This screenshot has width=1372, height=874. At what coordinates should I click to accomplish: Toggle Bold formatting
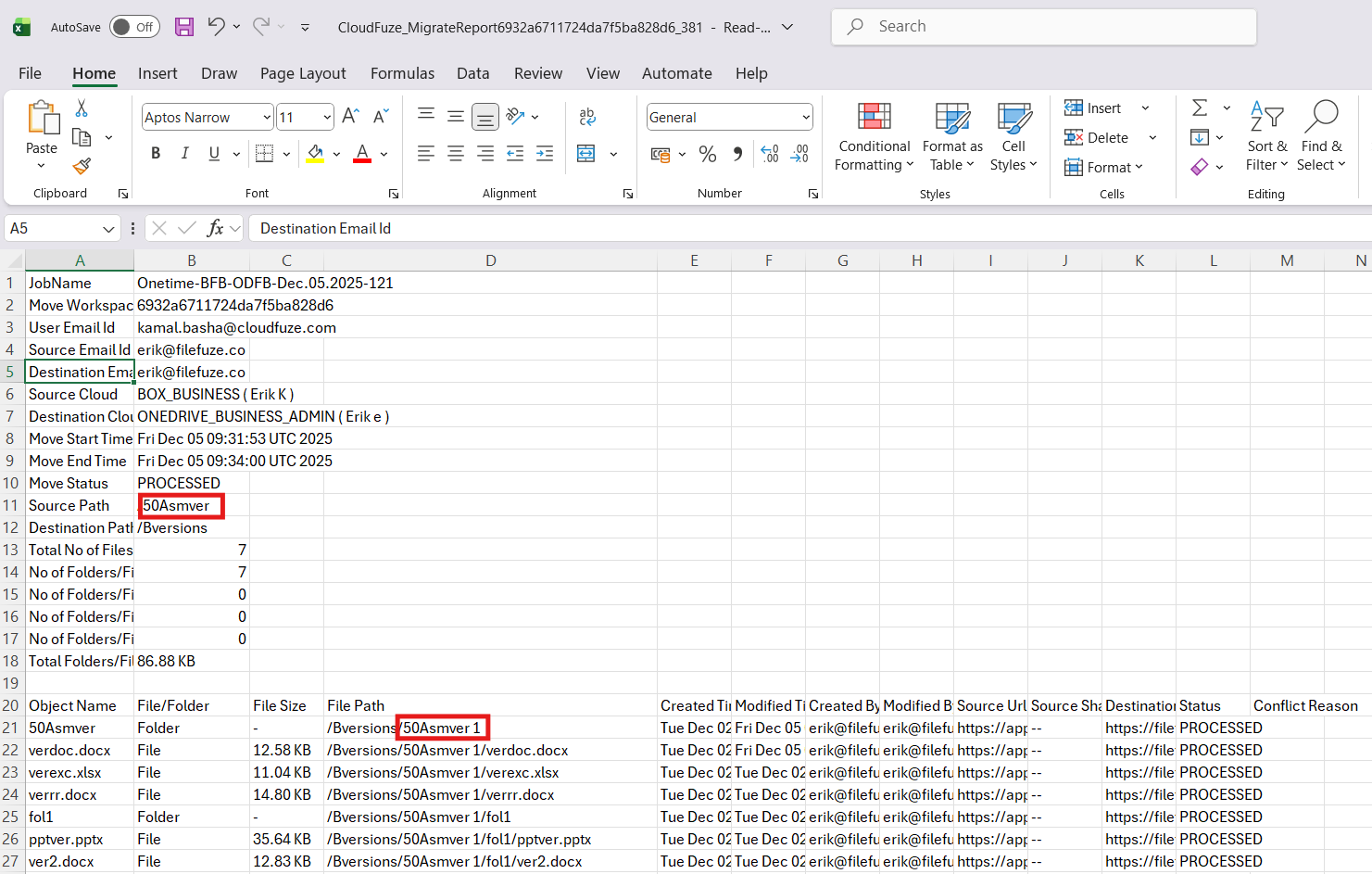156,154
